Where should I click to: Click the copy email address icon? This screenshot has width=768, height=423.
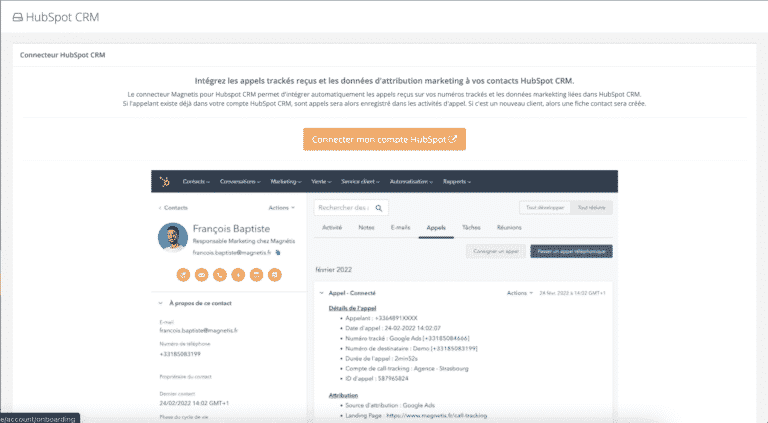[278, 253]
